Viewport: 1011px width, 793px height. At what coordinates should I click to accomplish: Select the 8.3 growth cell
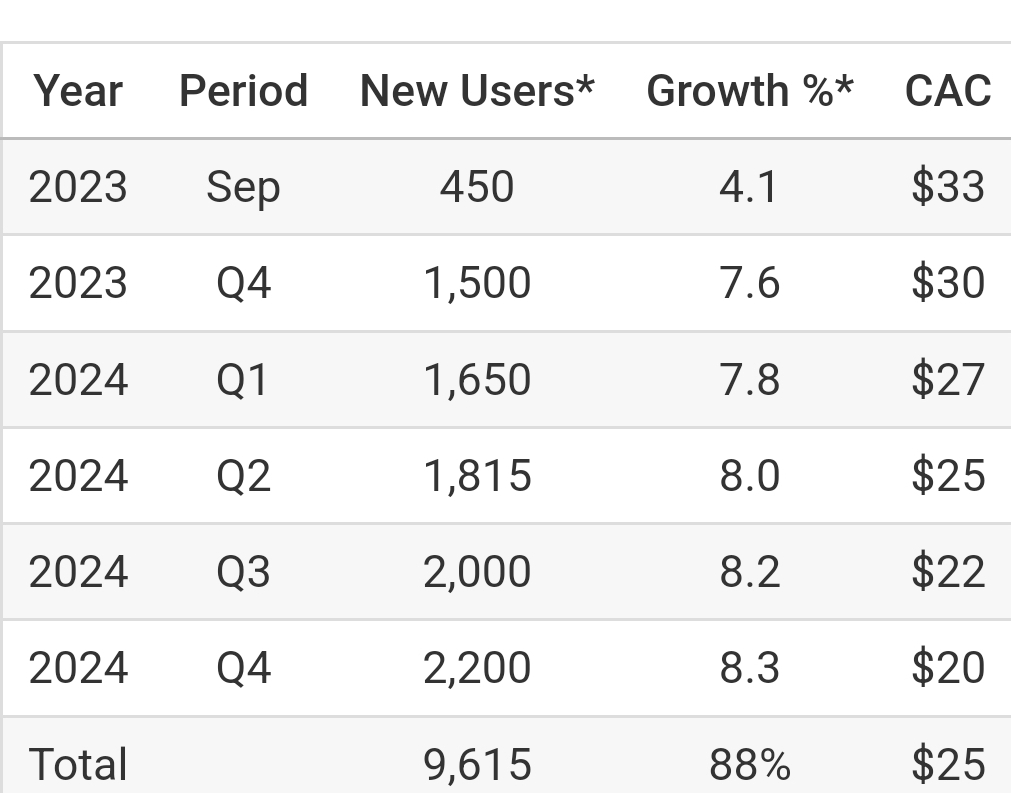pos(750,668)
